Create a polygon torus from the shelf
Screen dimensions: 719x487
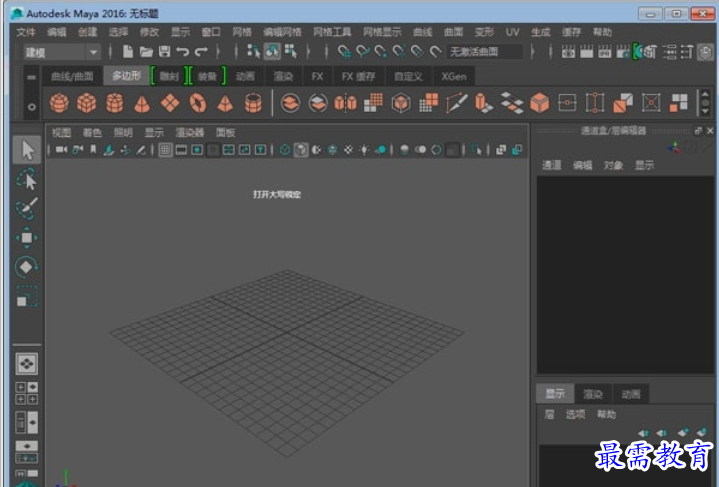tap(198, 103)
